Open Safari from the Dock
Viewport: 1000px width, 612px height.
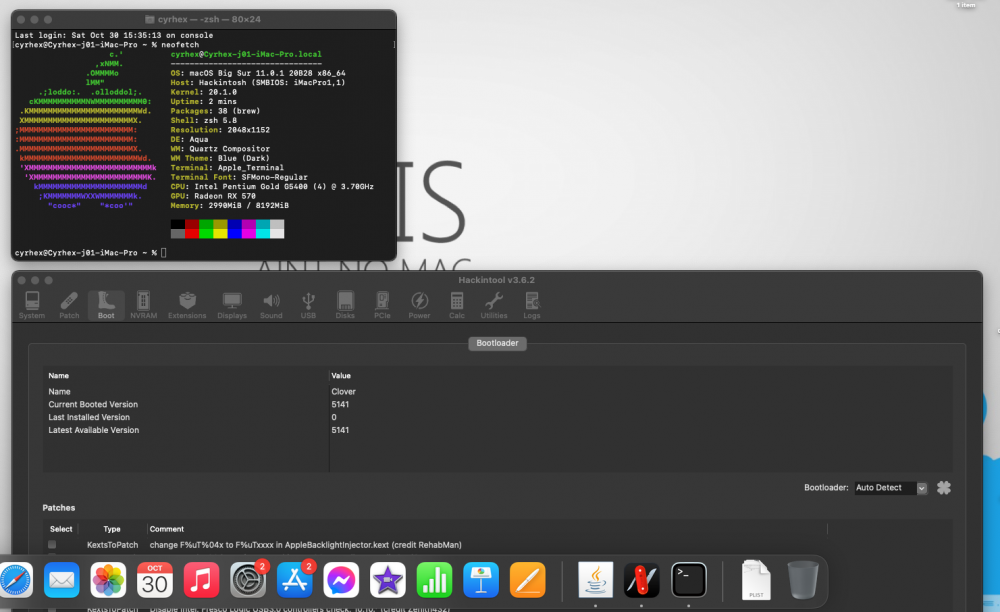point(15,580)
